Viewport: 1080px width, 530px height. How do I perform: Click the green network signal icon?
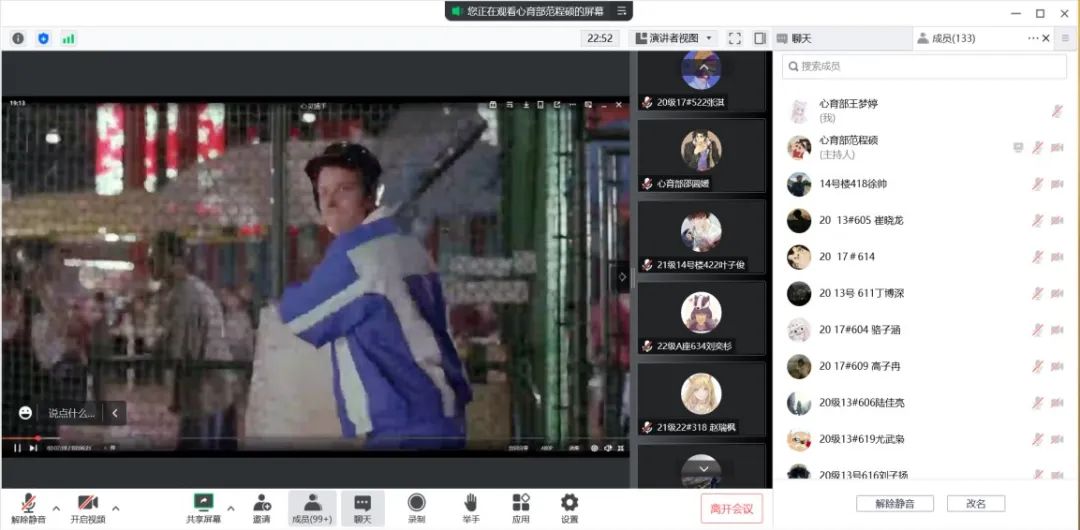(68, 38)
